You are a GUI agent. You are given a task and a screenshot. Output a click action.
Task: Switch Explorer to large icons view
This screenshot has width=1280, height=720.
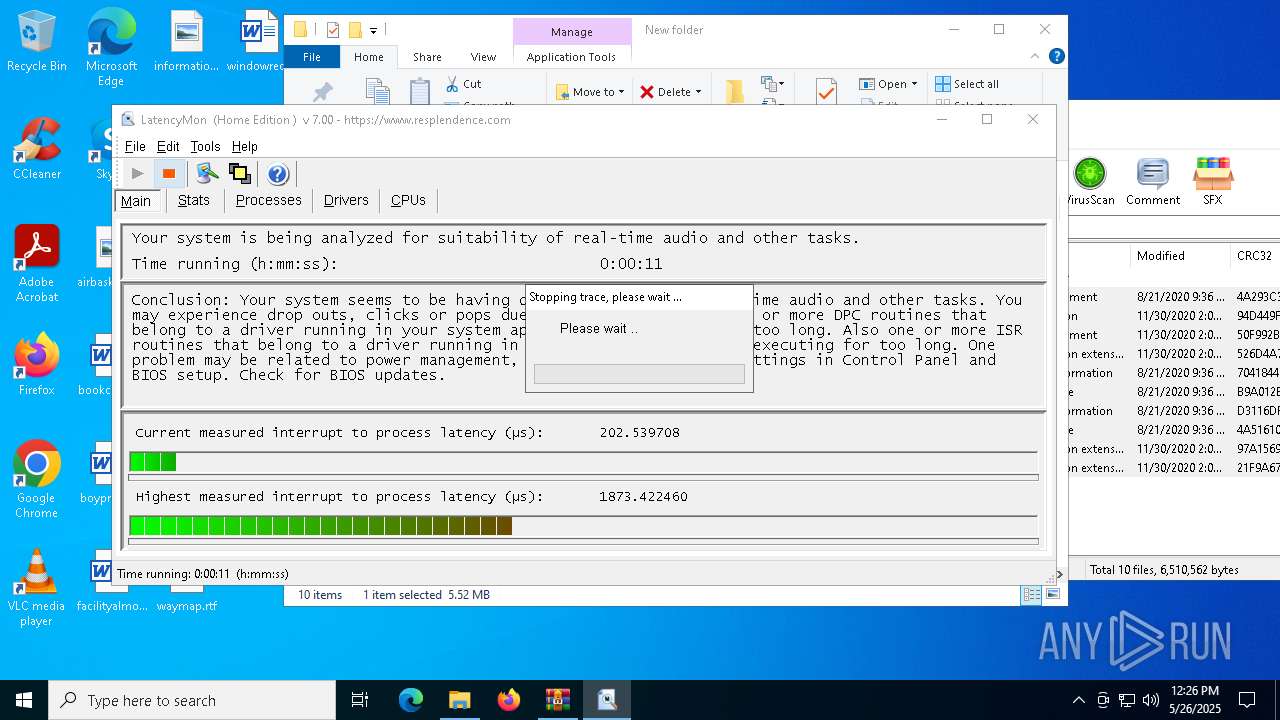click(x=1052, y=595)
